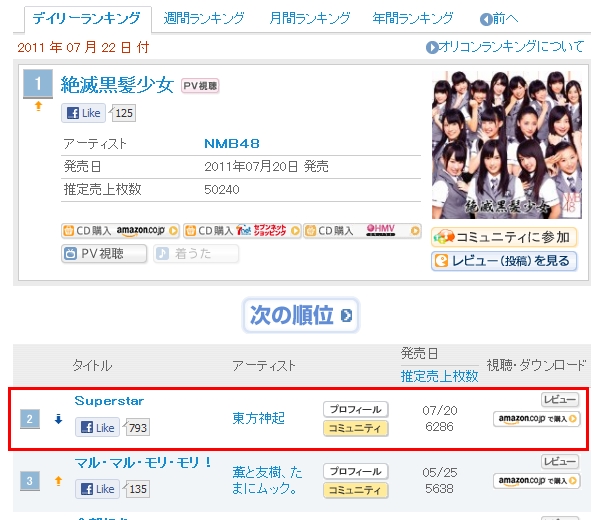The image size is (593, 520).
Task: Open the デイリーランキング tab
Action: 87,19
